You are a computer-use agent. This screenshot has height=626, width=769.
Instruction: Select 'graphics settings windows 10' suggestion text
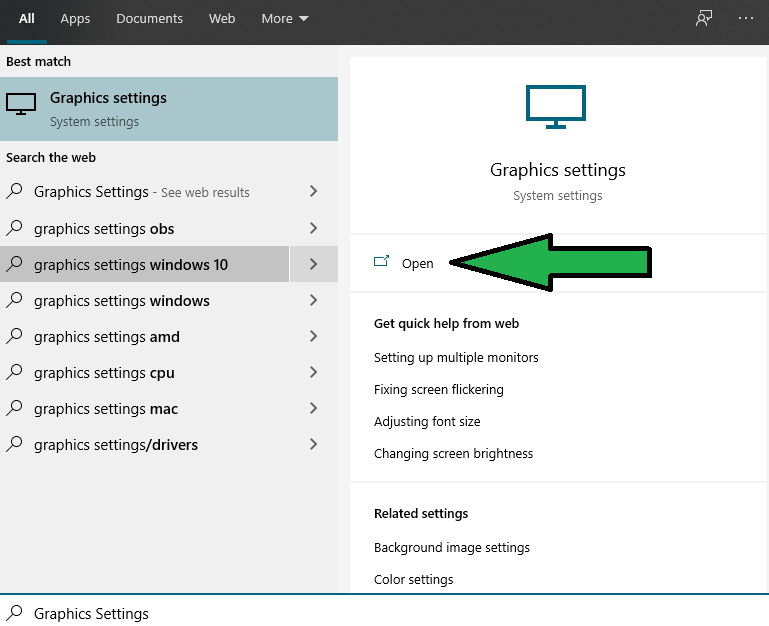(131, 265)
